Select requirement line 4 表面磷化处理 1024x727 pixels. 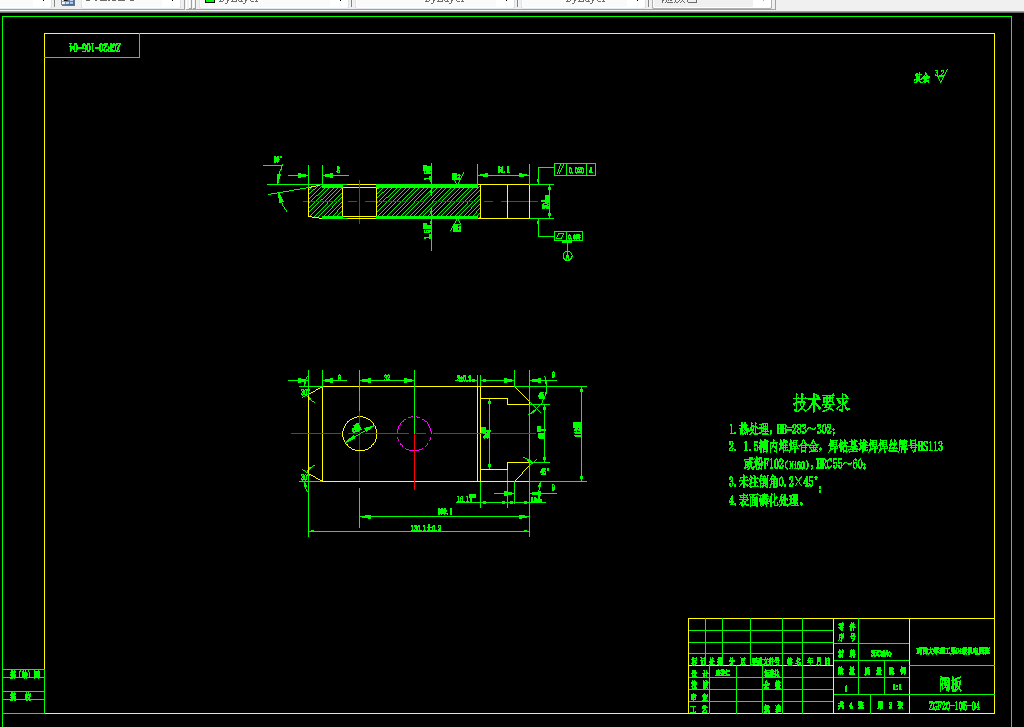766,501
